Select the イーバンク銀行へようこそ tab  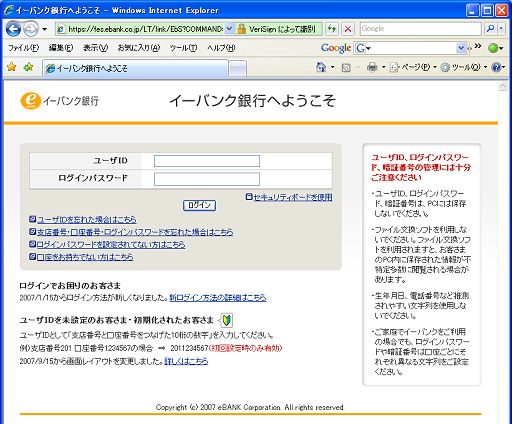(135, 69)
